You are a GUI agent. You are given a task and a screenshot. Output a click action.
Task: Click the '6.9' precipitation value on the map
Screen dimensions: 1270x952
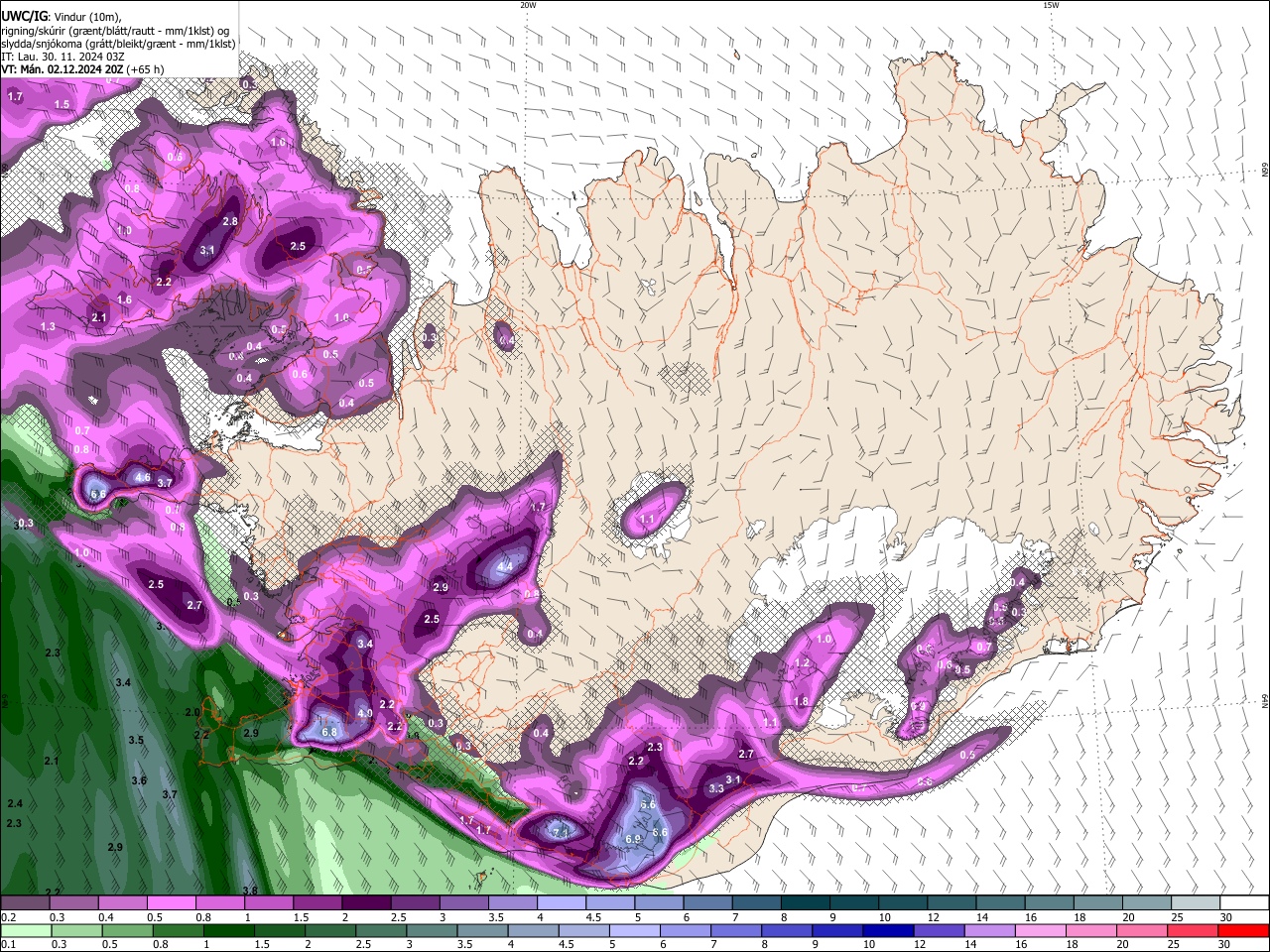tap(634, 839)
